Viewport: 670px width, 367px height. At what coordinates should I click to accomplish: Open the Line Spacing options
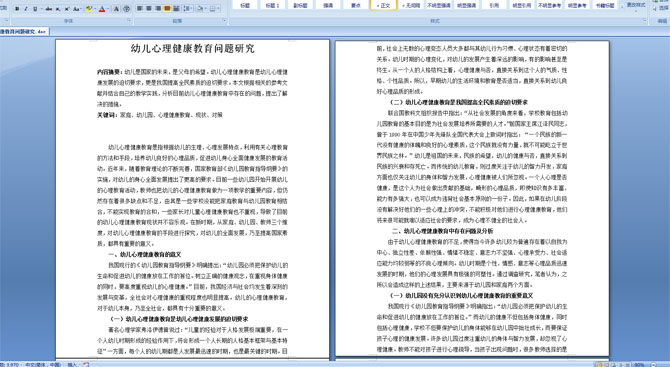188,9
